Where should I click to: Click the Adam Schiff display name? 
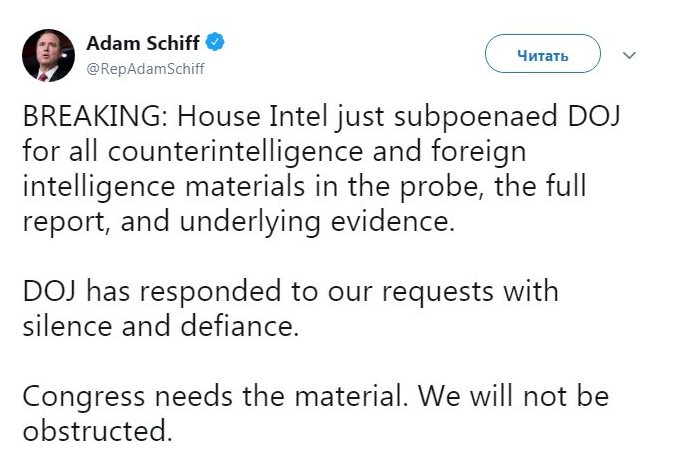[x=143, y=42]
